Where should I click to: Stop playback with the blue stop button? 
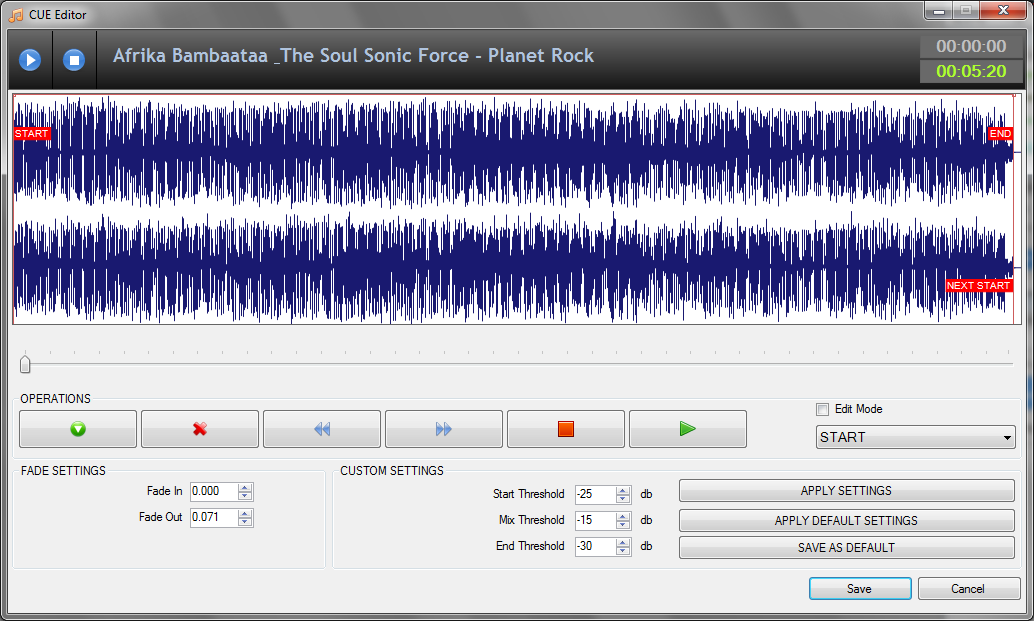(74, 60)
